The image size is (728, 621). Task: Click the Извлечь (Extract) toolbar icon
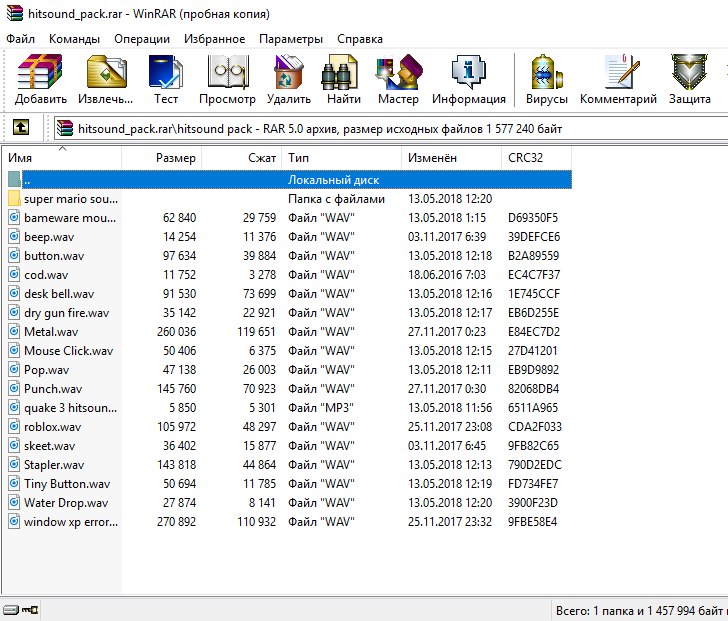click(x=105, y=80)
